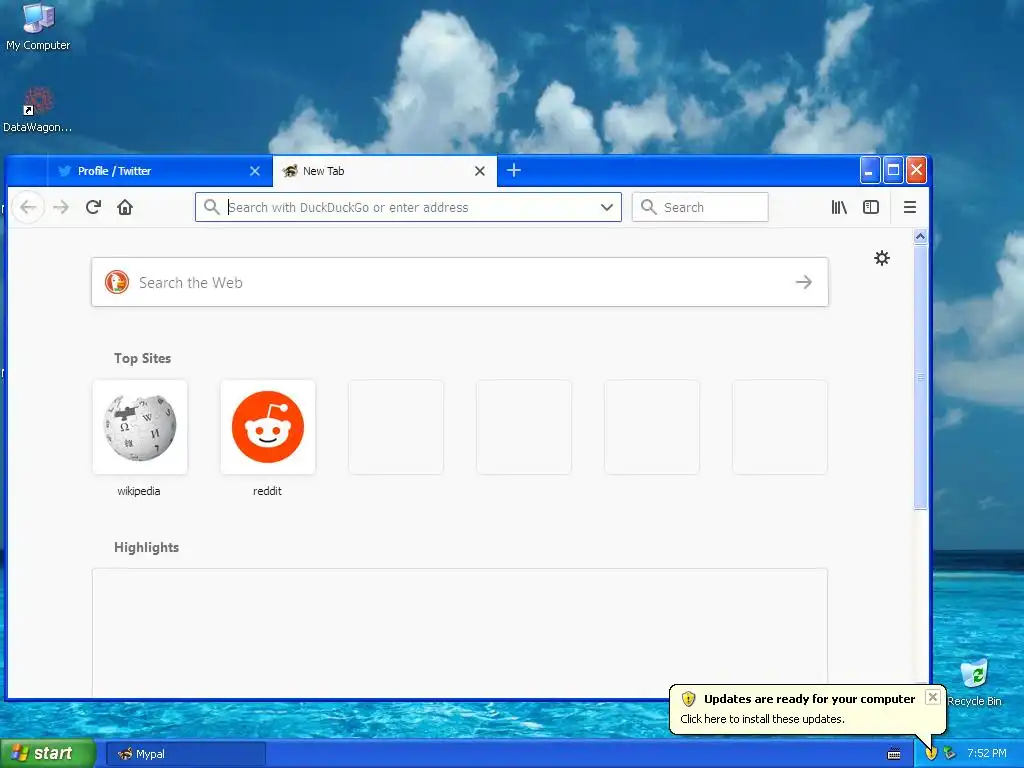Image resolution: width=1024 pixels, height=768 pixels.
Task: Open new tab page settings gear
Action: [882, 258]
